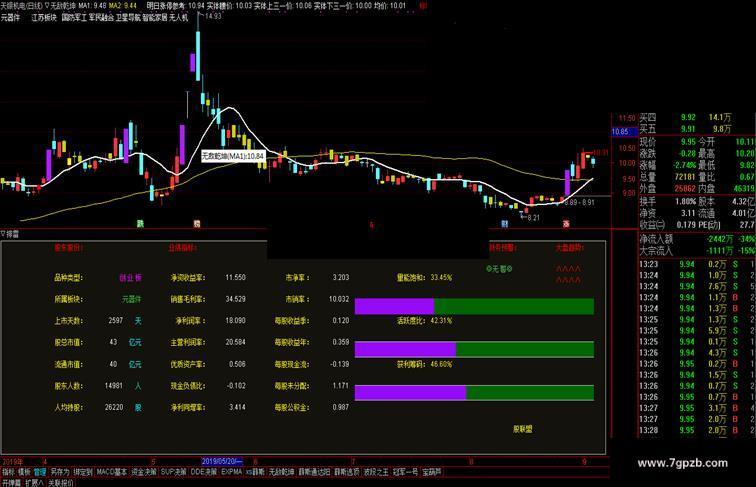
Task: Expand the 排雷 sub-panel header triangle
Action: click(2, 234)
